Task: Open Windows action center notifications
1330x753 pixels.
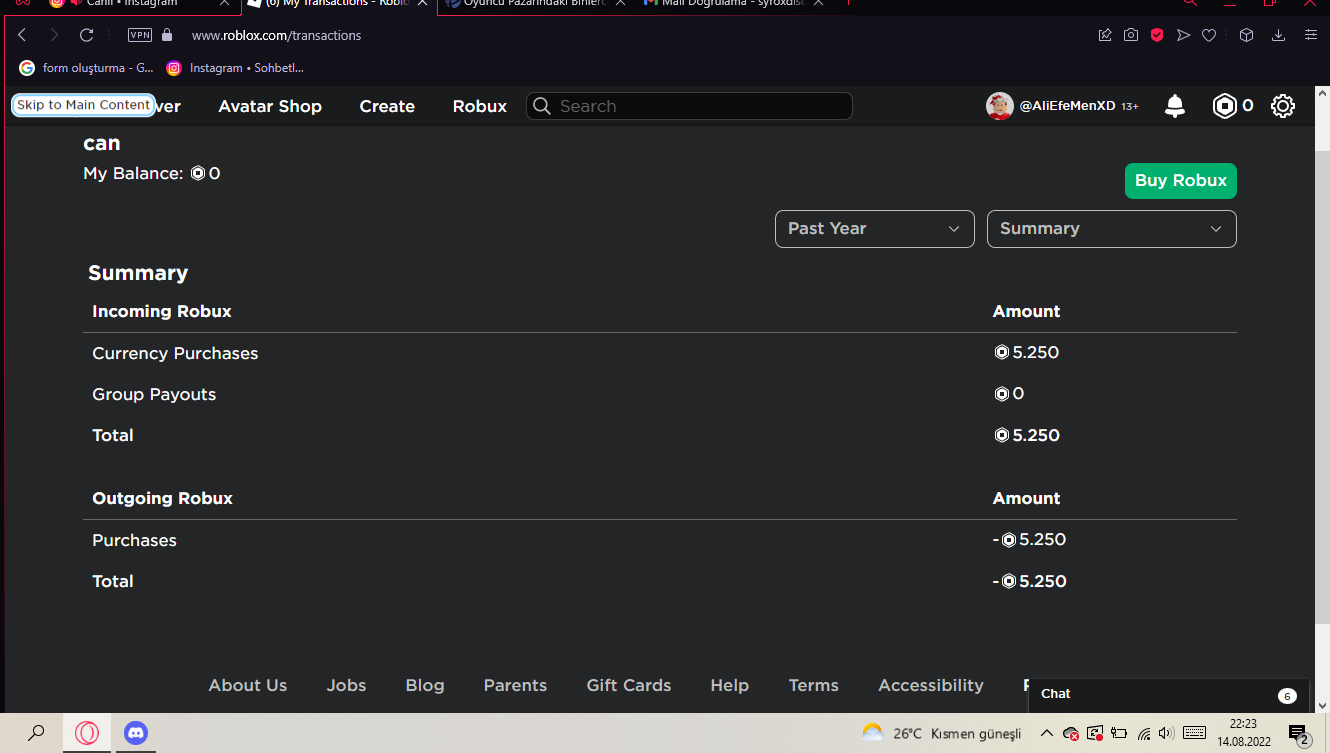Action: 1299,734
